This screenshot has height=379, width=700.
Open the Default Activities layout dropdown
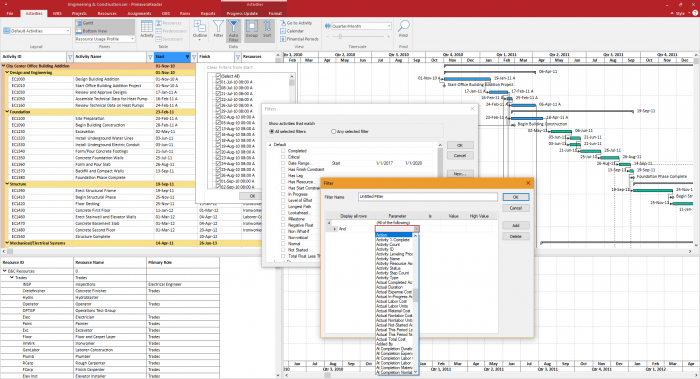coord(68,31)
